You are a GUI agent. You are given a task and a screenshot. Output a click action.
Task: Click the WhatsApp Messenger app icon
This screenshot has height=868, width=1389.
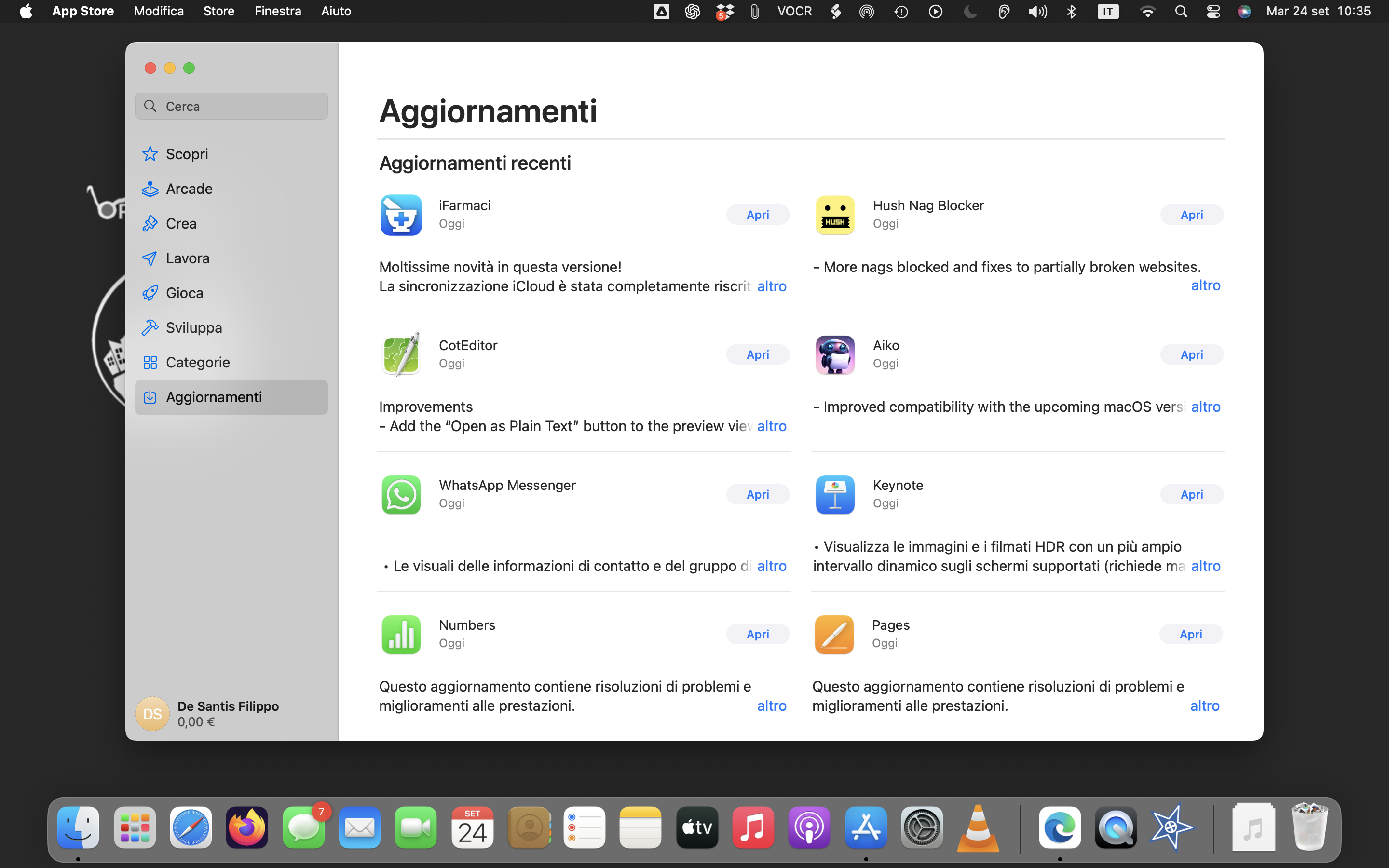[x=401, y=494]
